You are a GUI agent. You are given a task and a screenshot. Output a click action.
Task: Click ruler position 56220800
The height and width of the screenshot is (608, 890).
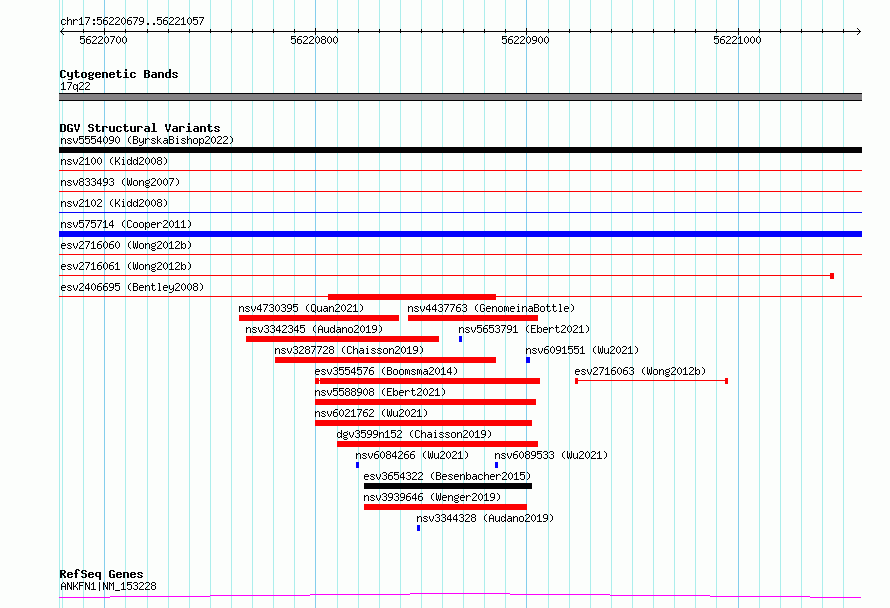314,40
